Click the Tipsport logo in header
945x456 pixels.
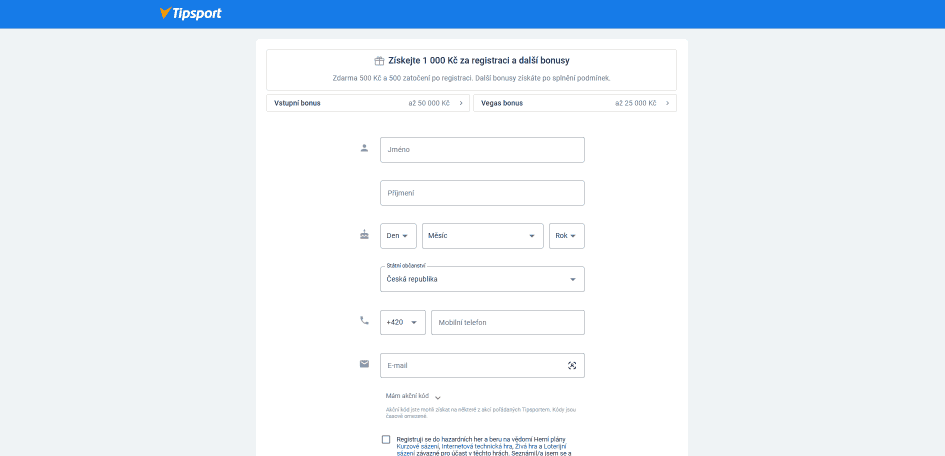click(190, 13)
